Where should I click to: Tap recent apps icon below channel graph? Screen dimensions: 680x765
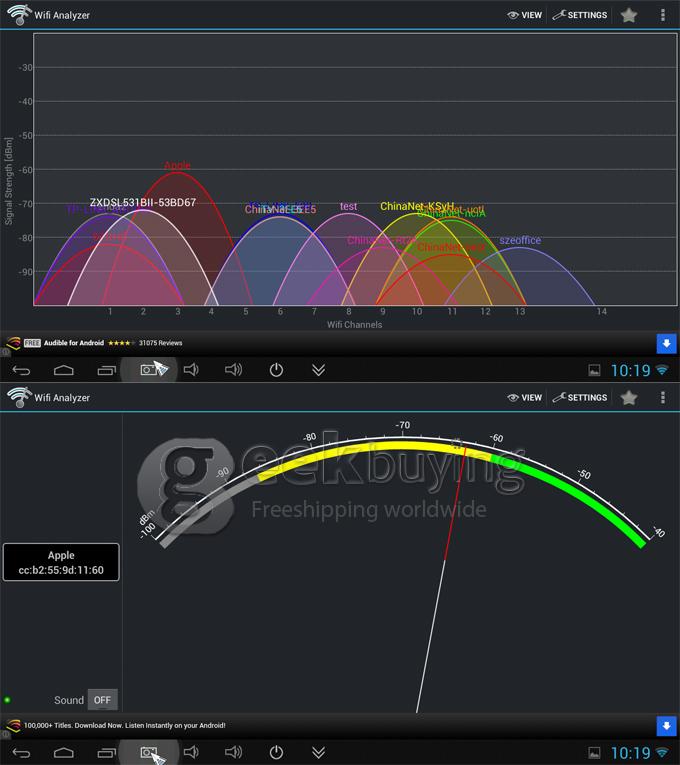point(106,370)
